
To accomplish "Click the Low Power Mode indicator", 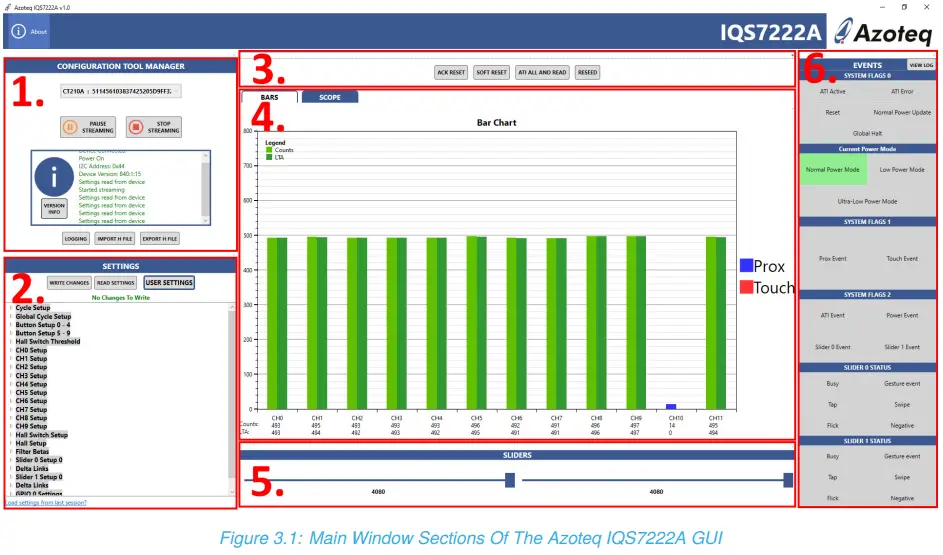I will click(902, 170).
